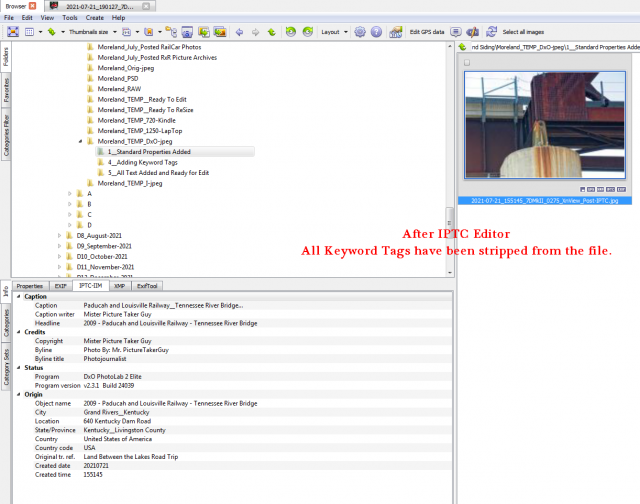This screenshot has height=504, width=640.
Task: Close the Browser tab with red X
Action: [x=33, y=6]
